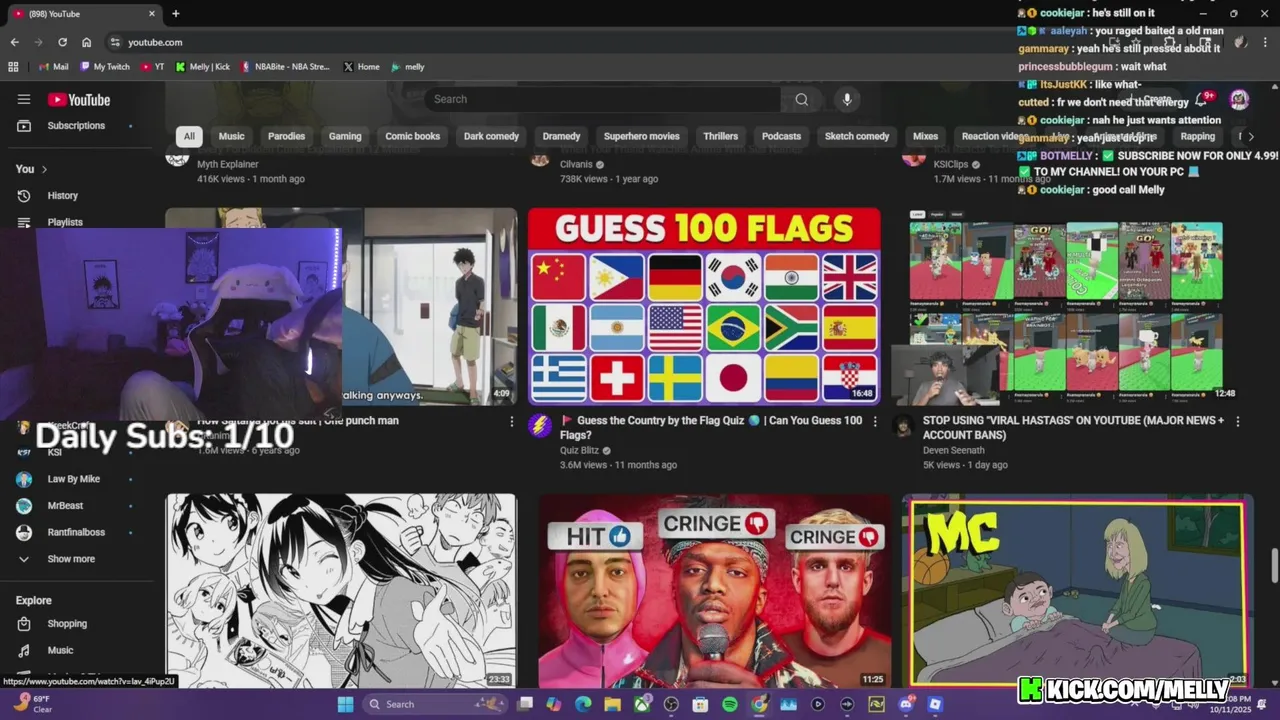Open the NBABite bookmark
Viewport: 1280px width, 720px height.
tap(285, 67)
